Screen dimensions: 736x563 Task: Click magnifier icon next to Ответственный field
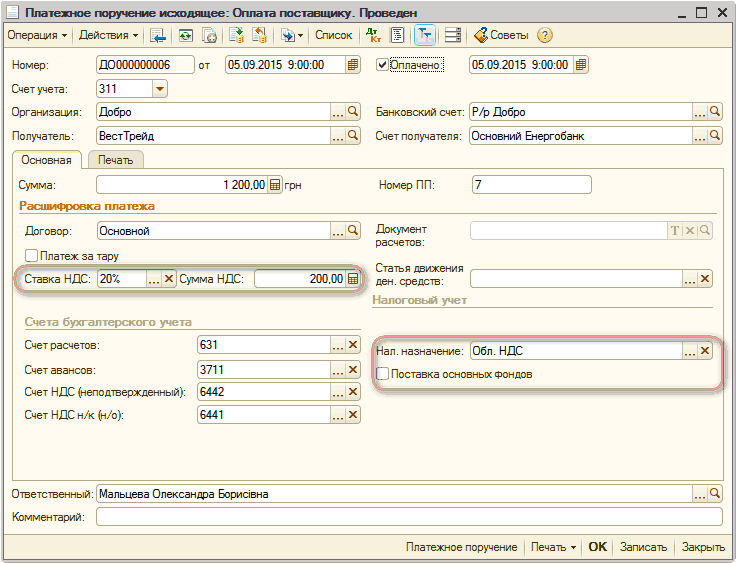pyautogui.click(x=714, y=493)
